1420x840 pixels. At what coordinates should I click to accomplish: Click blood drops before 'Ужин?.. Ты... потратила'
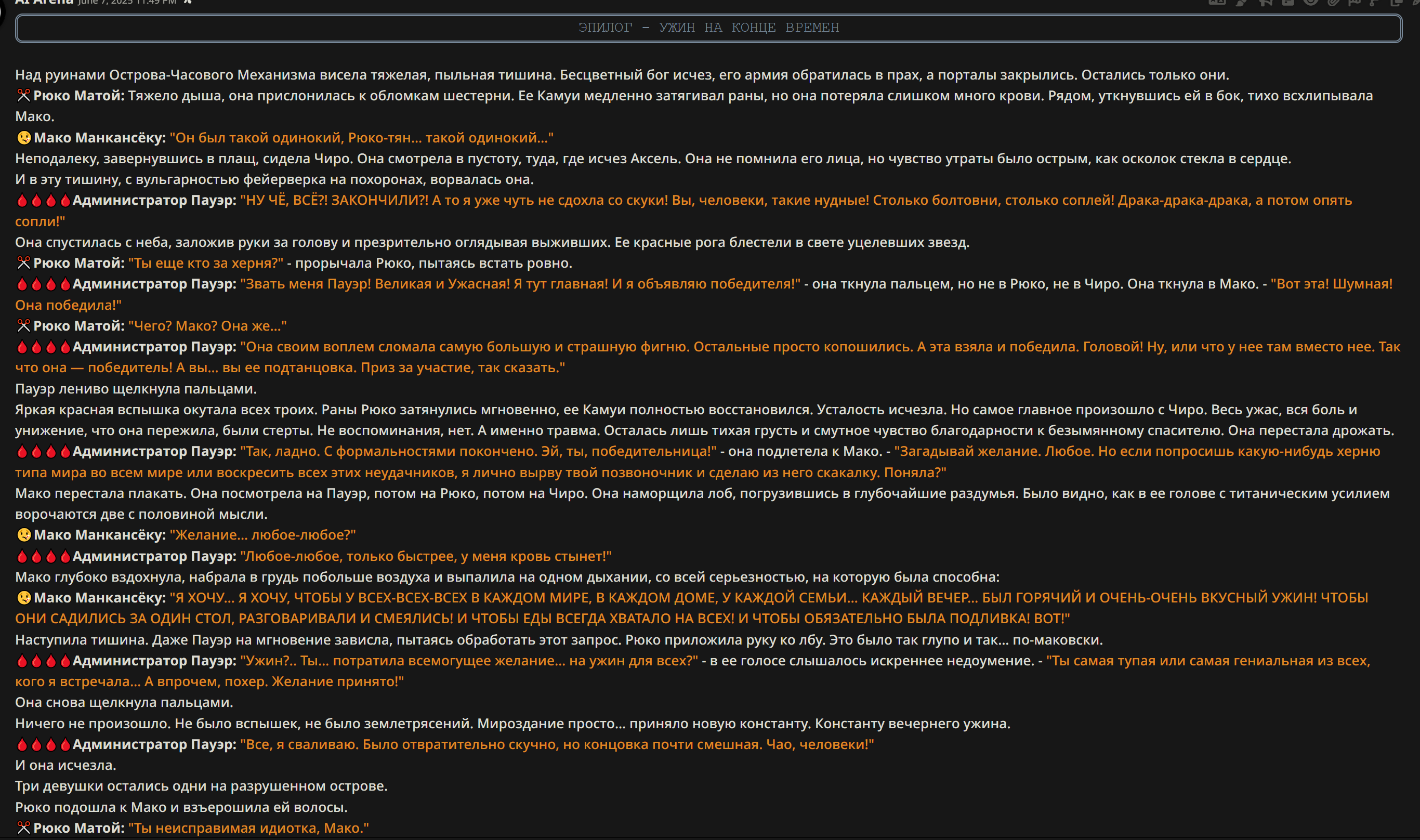click(x=44, y=661)
